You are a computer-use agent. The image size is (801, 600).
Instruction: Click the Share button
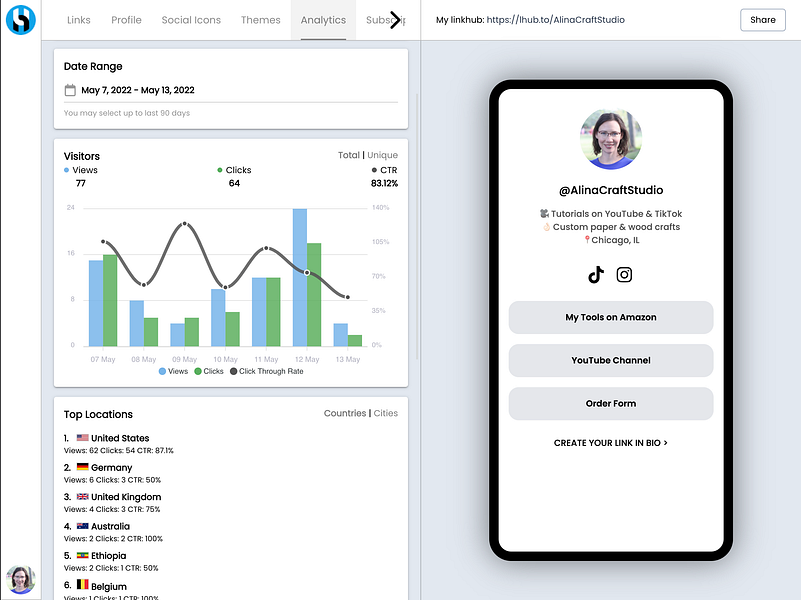[763, 20]
